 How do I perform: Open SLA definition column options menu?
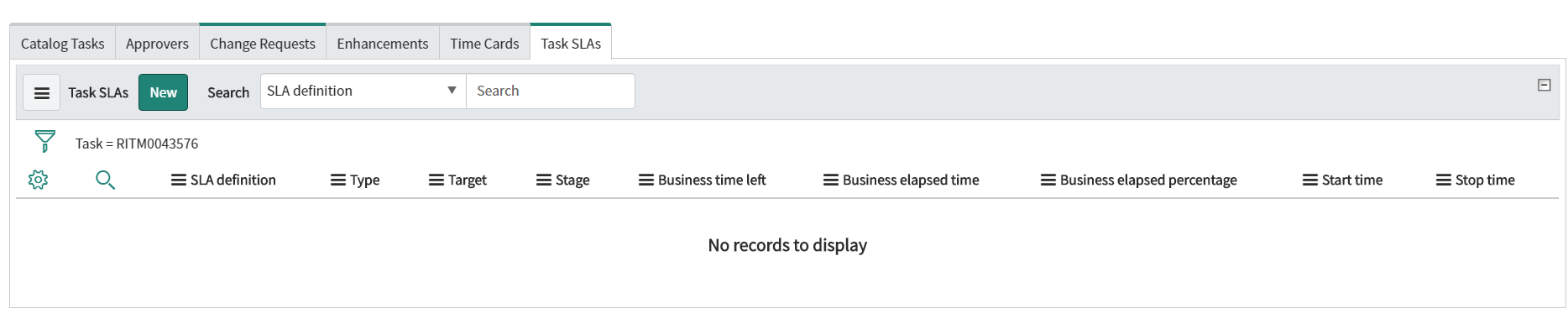click(x=179, y=180)
